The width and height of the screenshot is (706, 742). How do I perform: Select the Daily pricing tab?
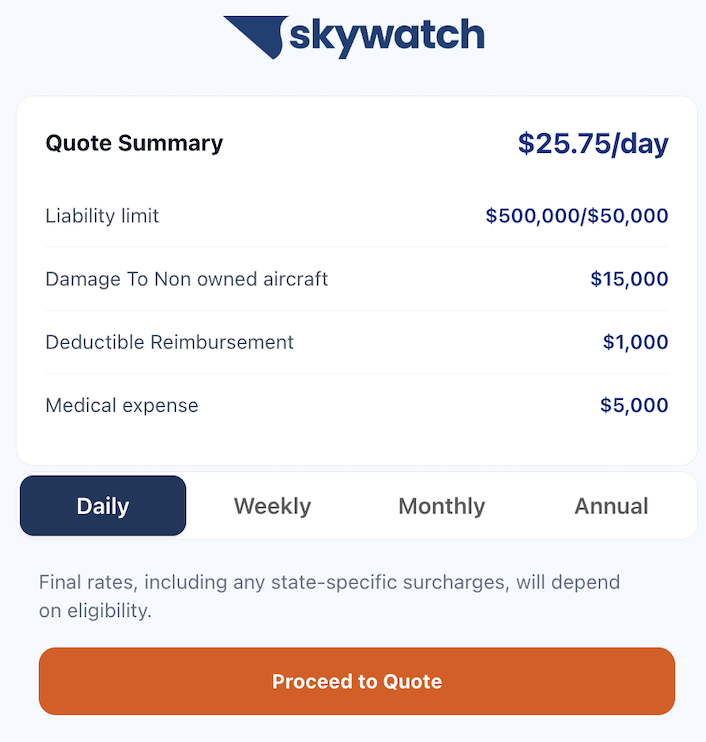(x=103, y=506)
